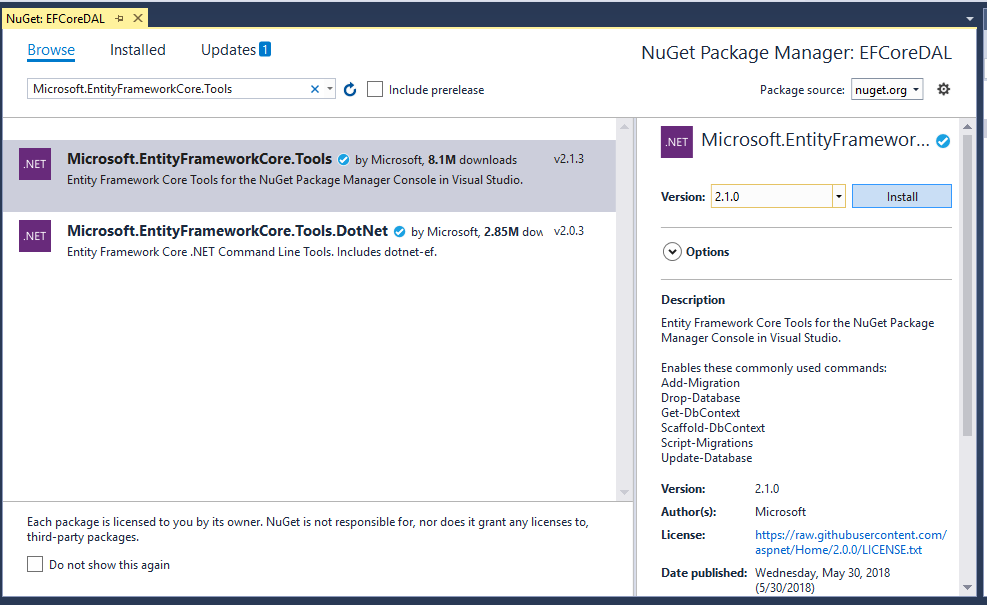Click the Get-DbContext command text
Viewport: 987px width, 605px height.
(700, 413)
